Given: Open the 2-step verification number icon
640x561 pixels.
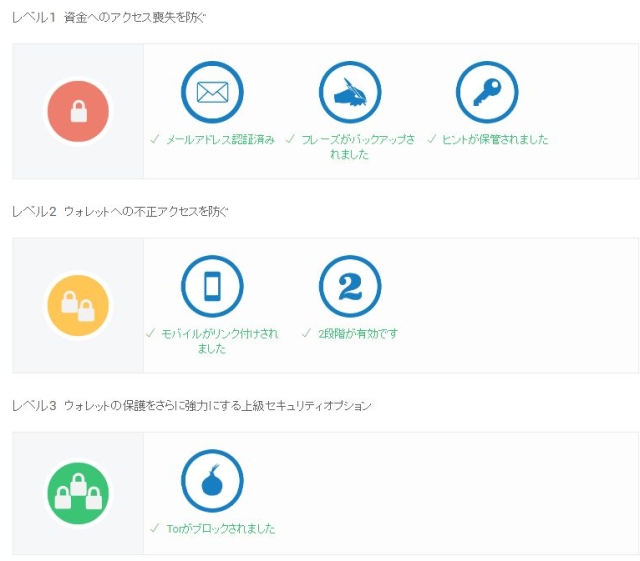Looking at the screenshot, I should (x=349, y=286).
